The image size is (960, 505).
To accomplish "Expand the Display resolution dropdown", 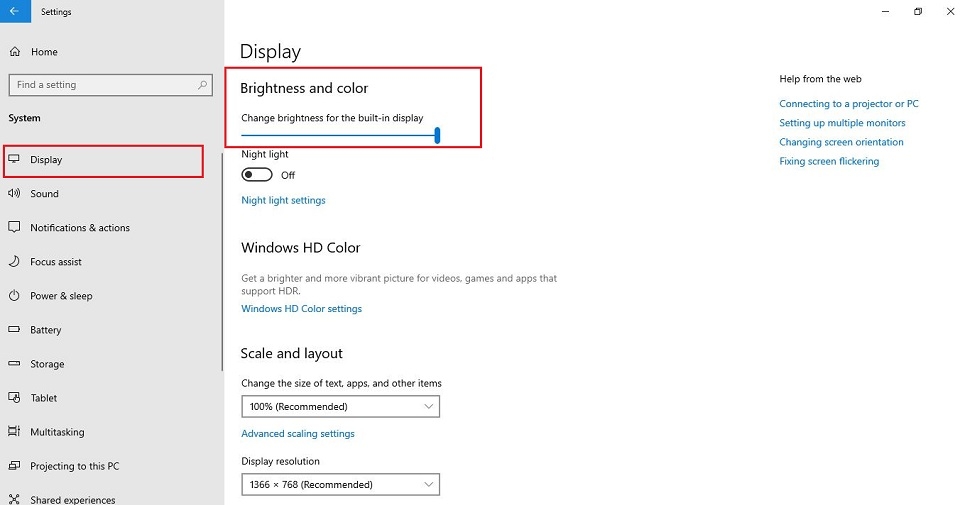I will click(x=340, y=485).
